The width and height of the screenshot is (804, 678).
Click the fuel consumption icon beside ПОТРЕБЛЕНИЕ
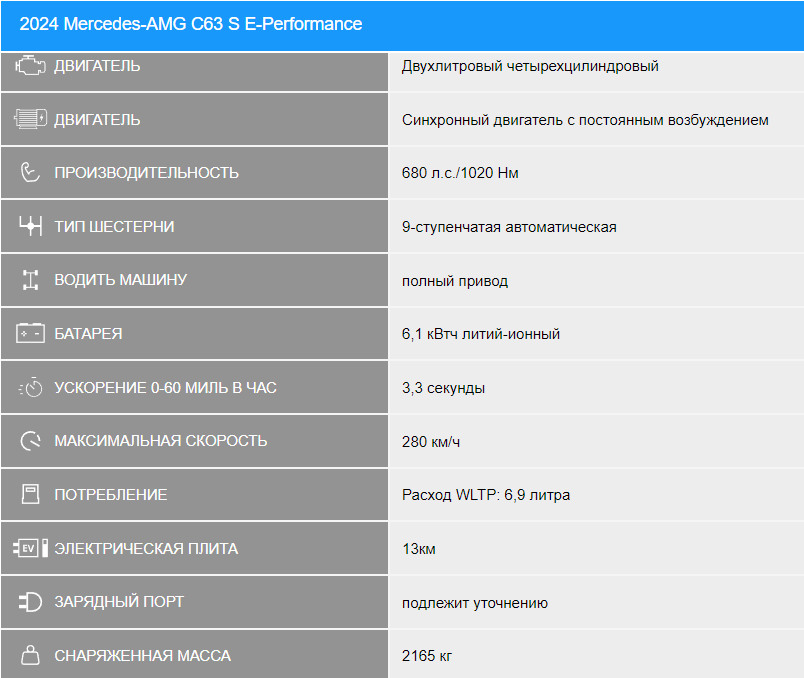pyautogui.click(x=30, y=494)
